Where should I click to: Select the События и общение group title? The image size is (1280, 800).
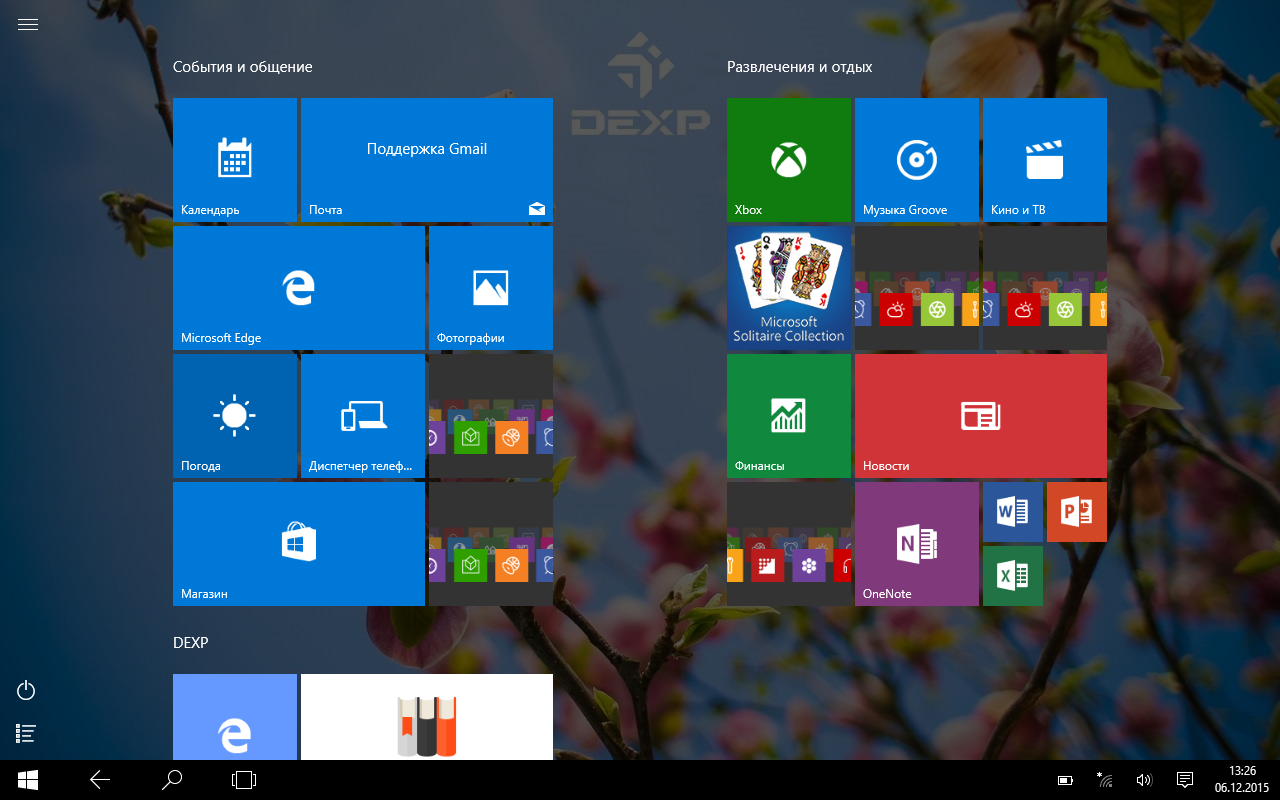243,67
